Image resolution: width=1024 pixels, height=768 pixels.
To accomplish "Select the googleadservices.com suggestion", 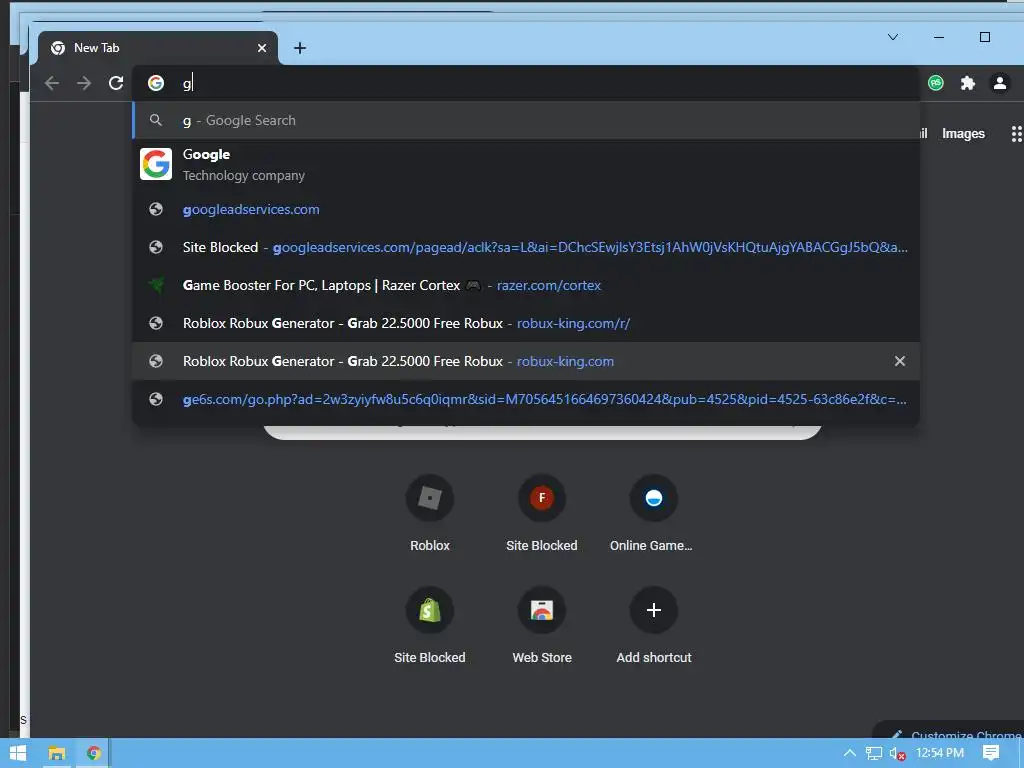I will tap(526, 210).
